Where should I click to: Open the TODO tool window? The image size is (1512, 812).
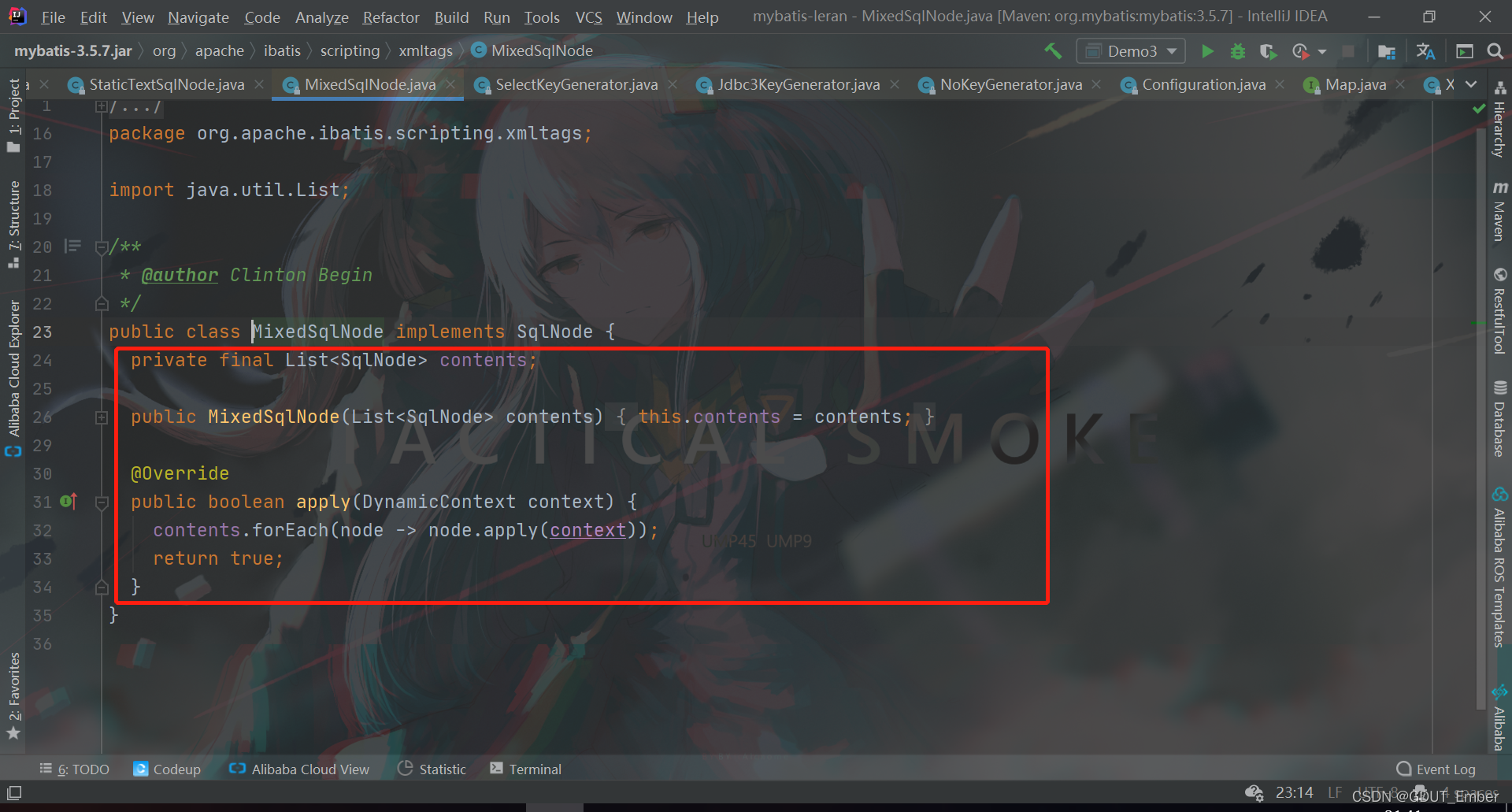click(x=75, y=769)
